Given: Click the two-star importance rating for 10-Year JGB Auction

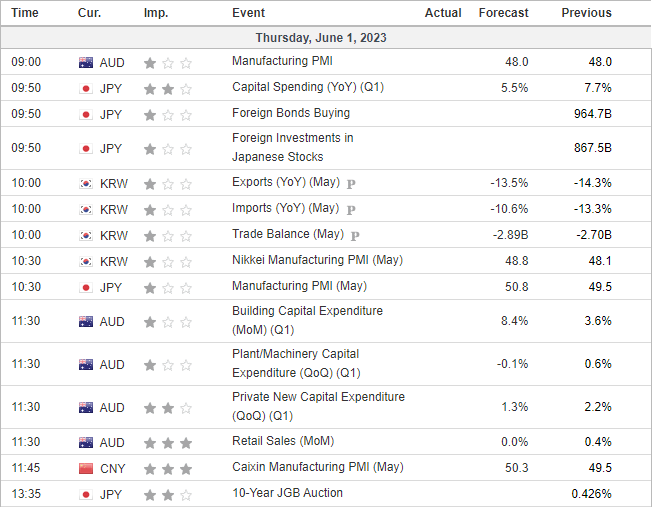Looking at the screenshot, I should coord(168,495).
